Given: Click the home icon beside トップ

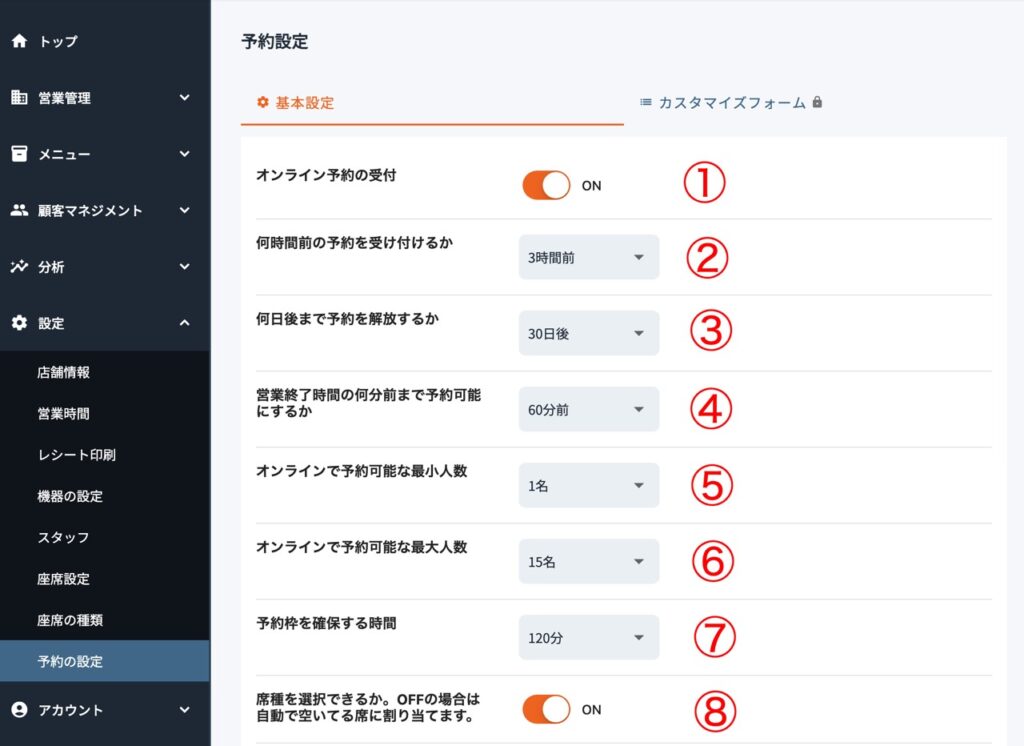Looking at the screenshot, I should tap(18, 41).
